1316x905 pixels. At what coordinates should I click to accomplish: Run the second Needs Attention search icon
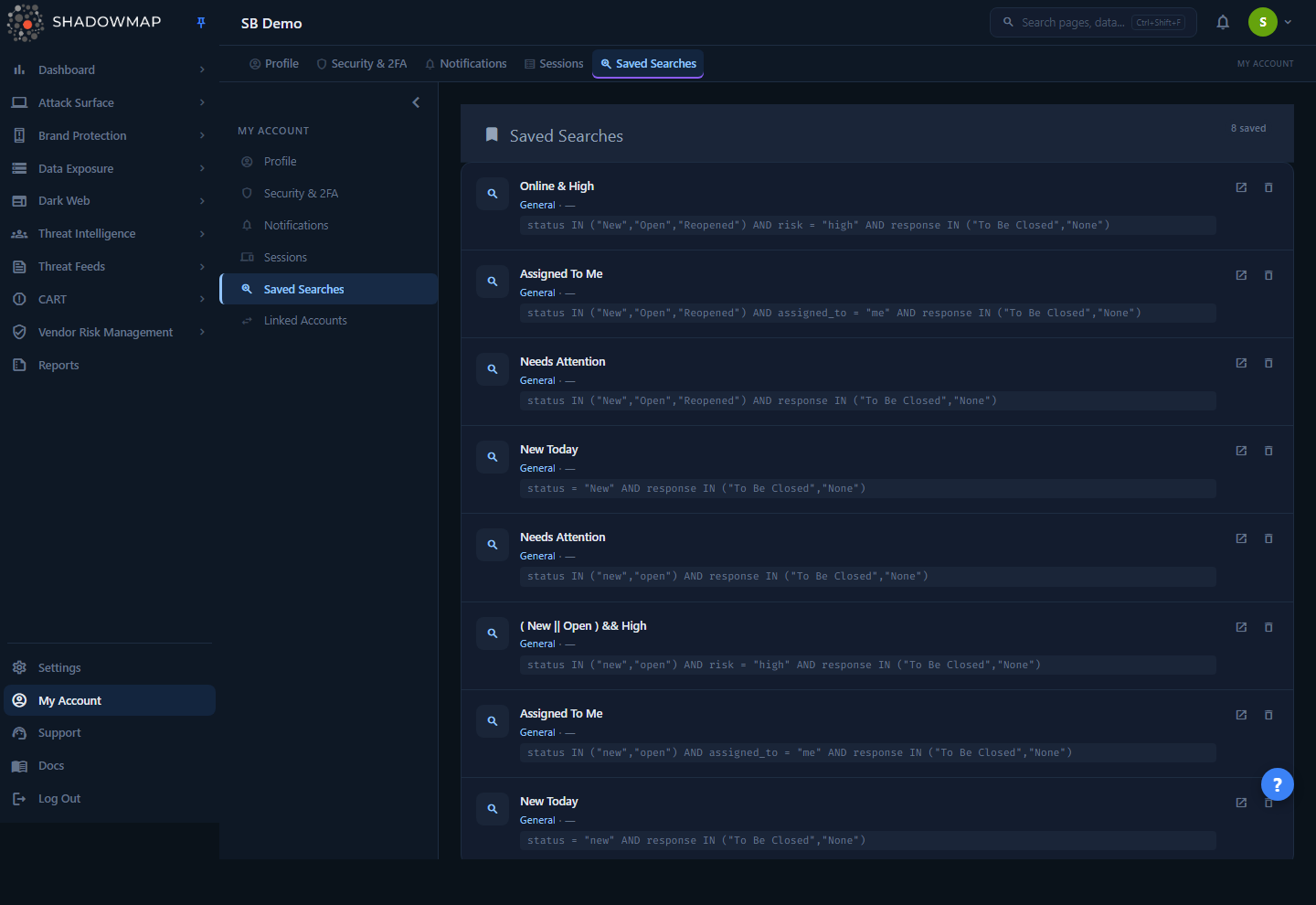point(493,545)
